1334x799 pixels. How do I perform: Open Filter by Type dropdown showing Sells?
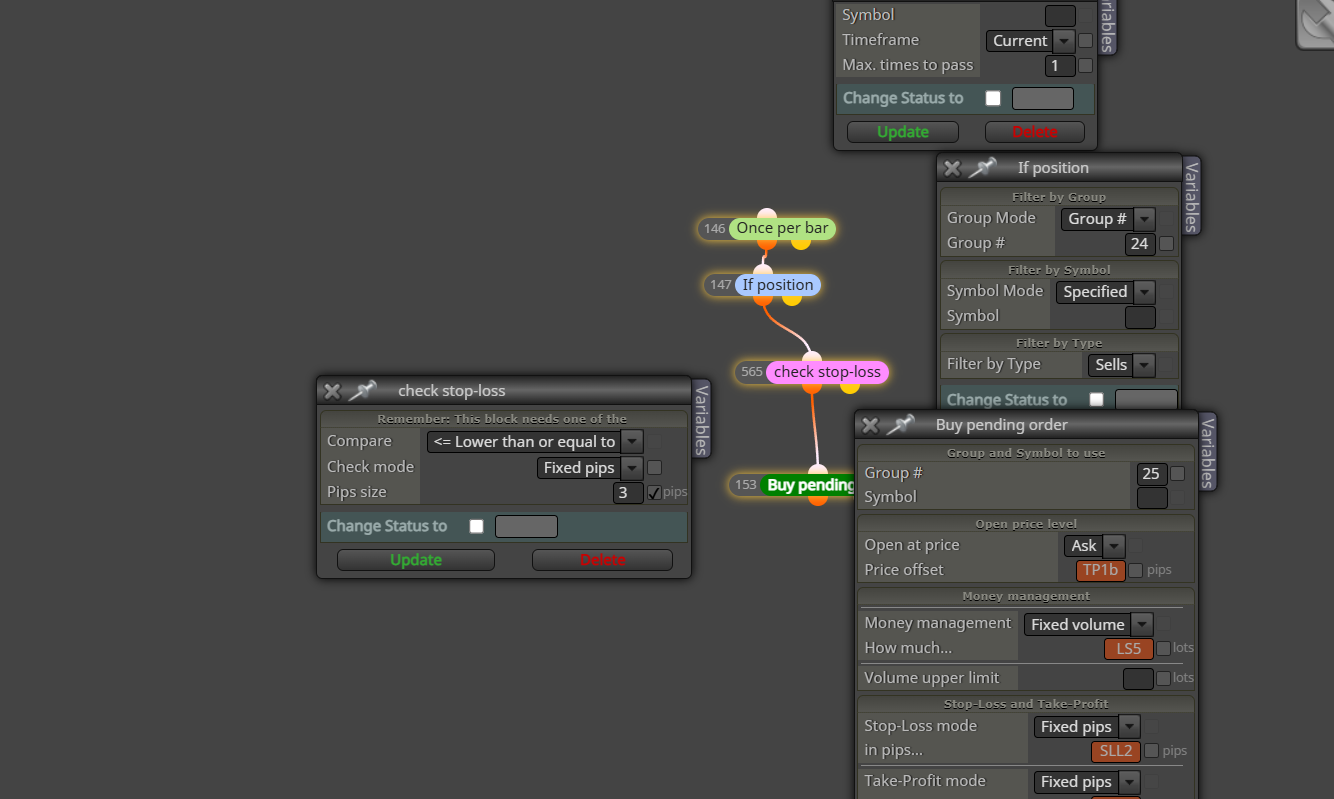click(1121, 365)
